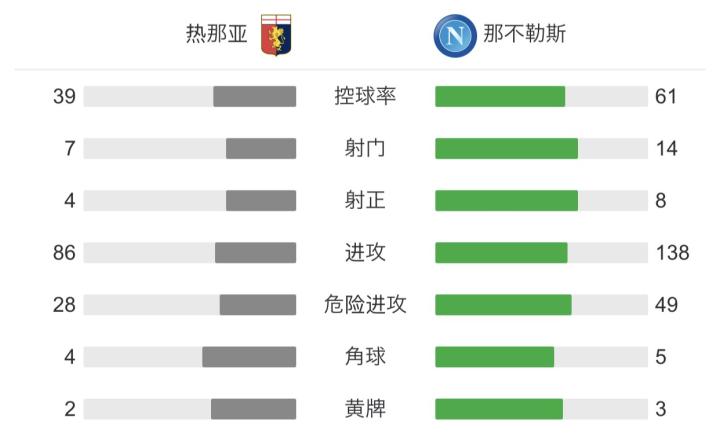Select the 黄牌 stat label
Viewport: 720px width, 433px height.
(x=365, y=408)
